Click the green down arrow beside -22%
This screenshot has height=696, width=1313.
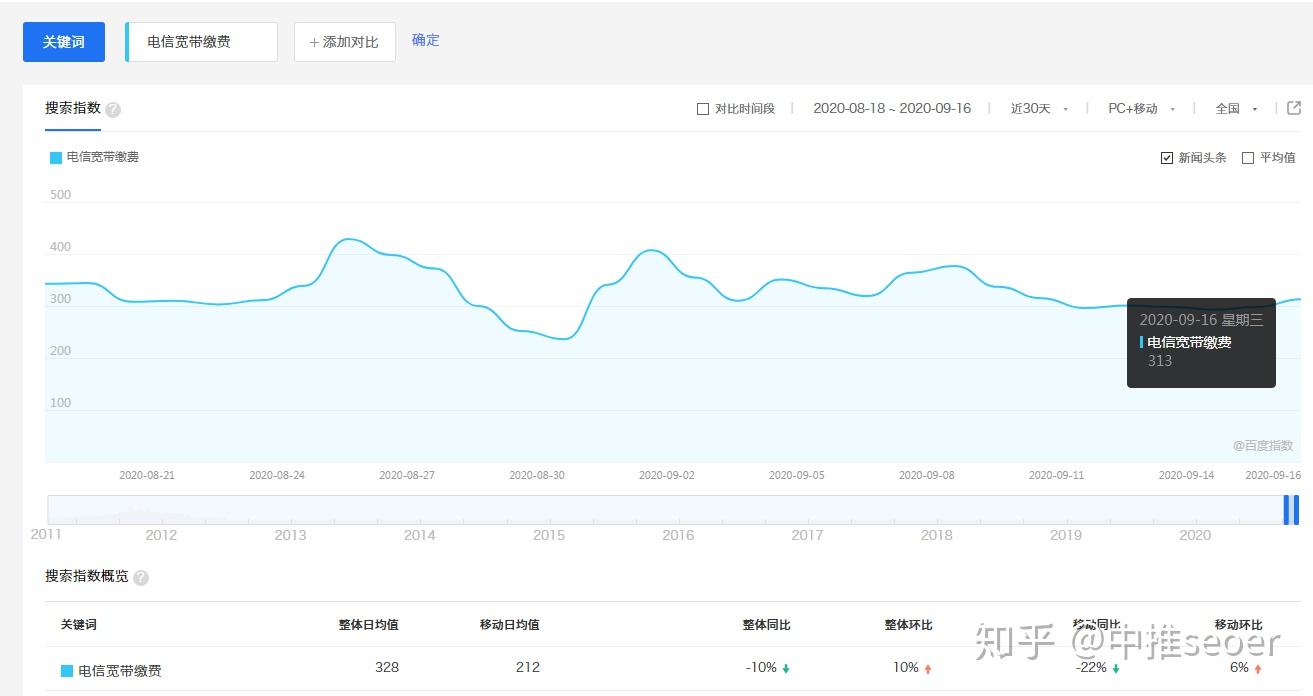click(x=1116, y=669)
